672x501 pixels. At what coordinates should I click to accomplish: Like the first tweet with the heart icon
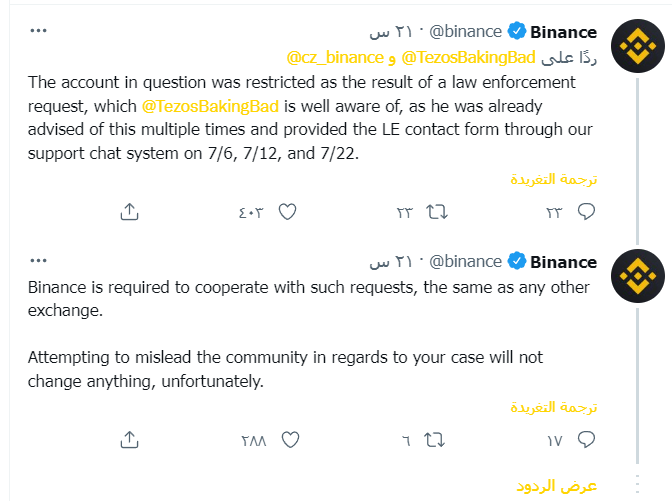(x=287, y=212)
